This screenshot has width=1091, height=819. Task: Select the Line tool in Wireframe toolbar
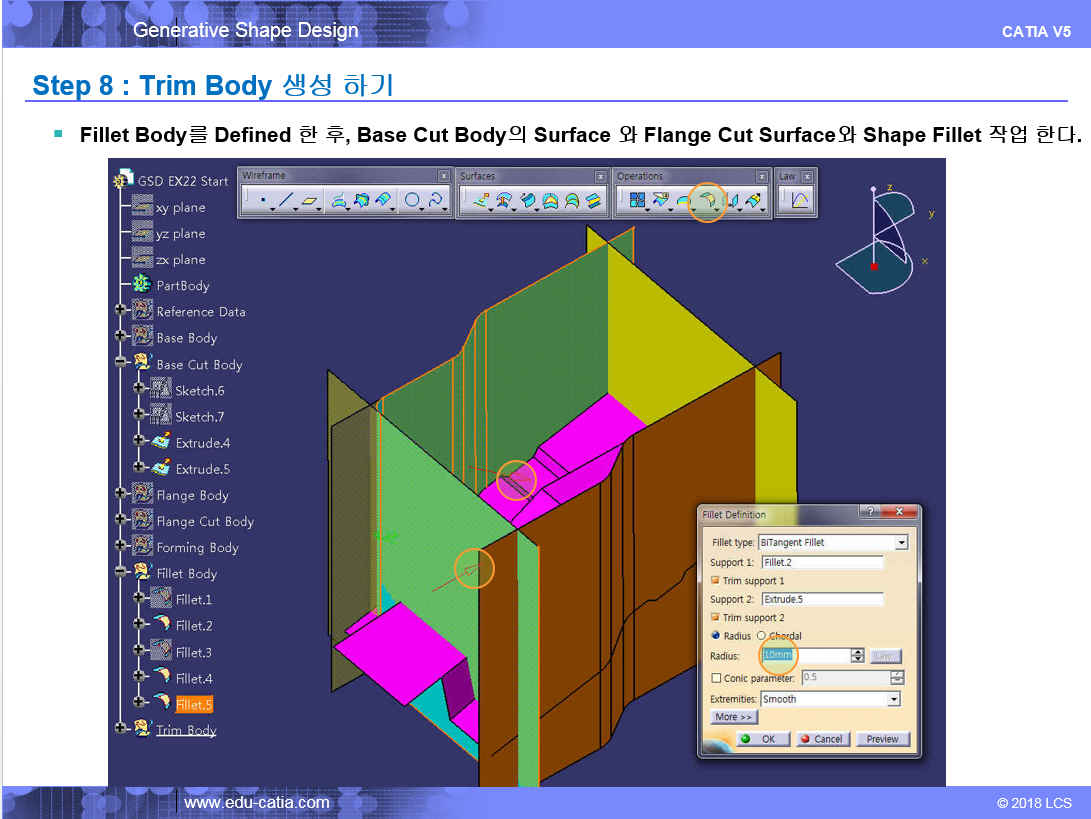pos(286,200)
